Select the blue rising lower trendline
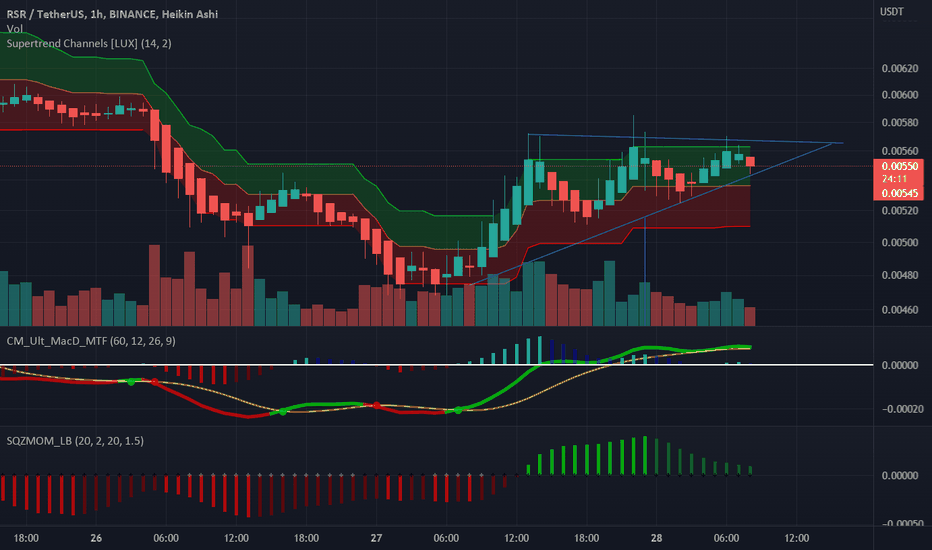Image resolution: width=932 pixels, height=550 pixels. coord(654,214)
